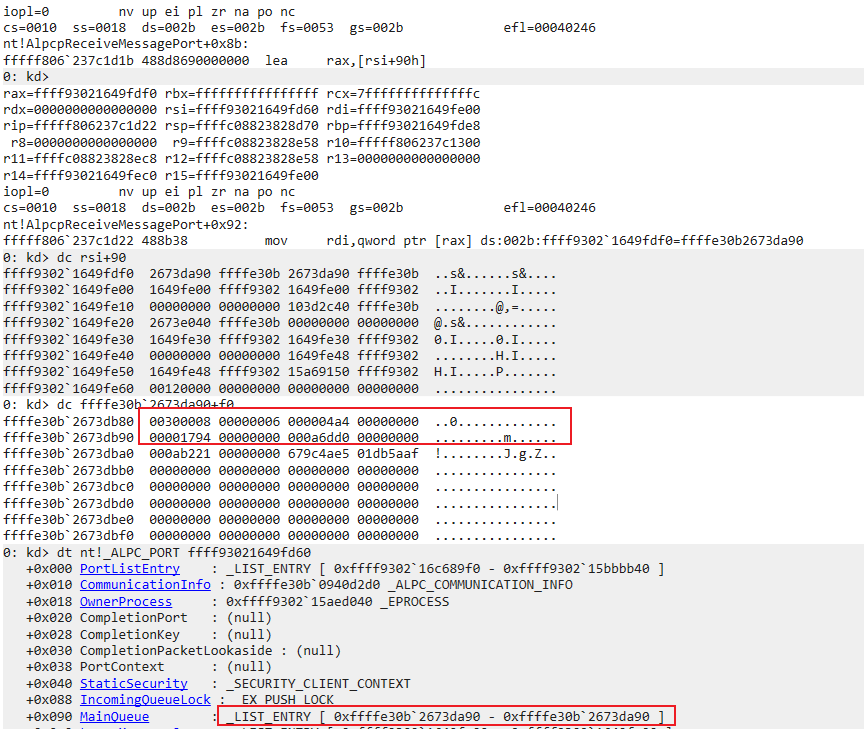Click the memory row at address ffffe30b`2673db80
Screen dimensions: 864x729
click(x=283, y=421)
